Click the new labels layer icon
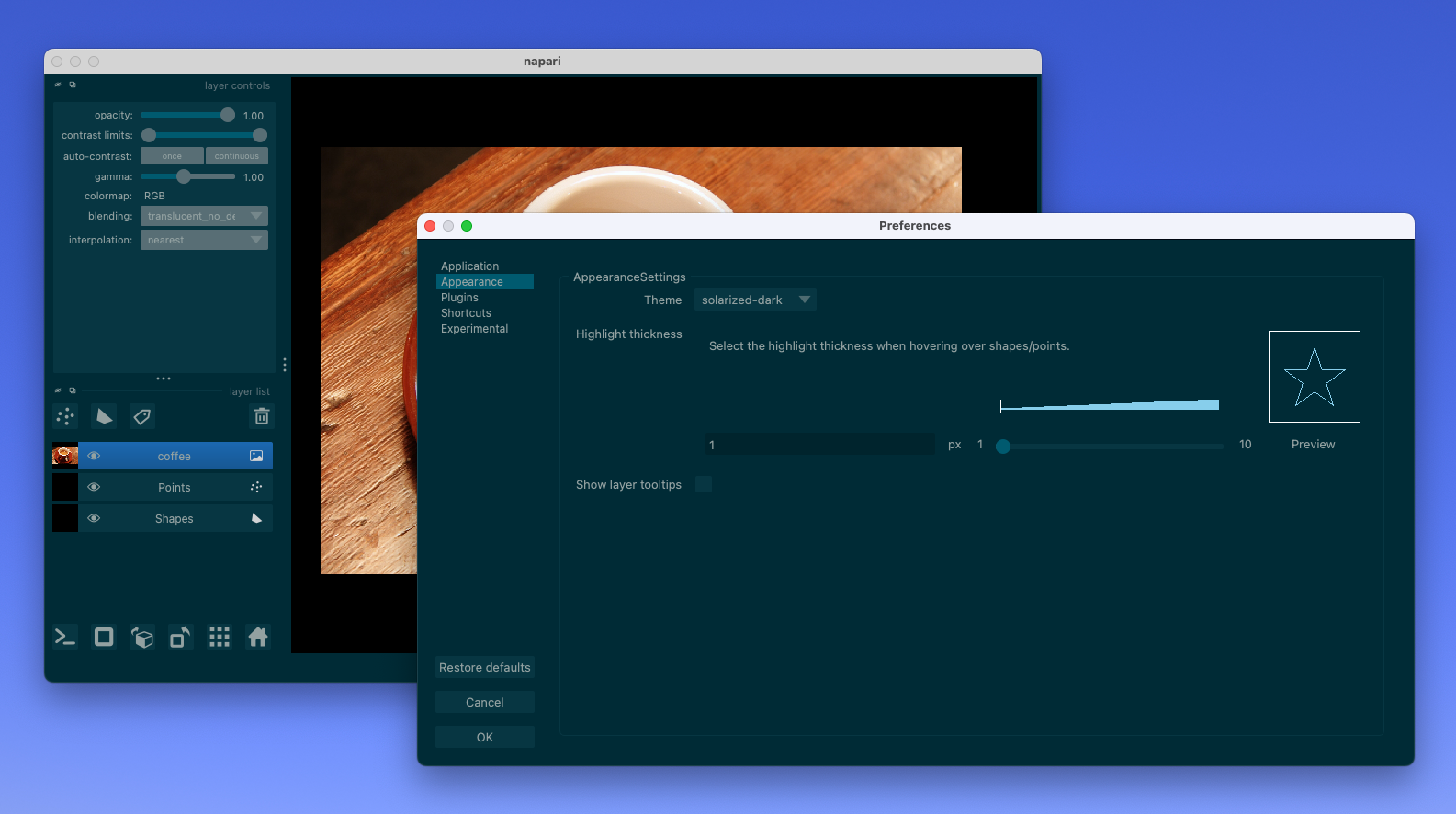This screenshot has width=1456, height=814. point(142,417)
